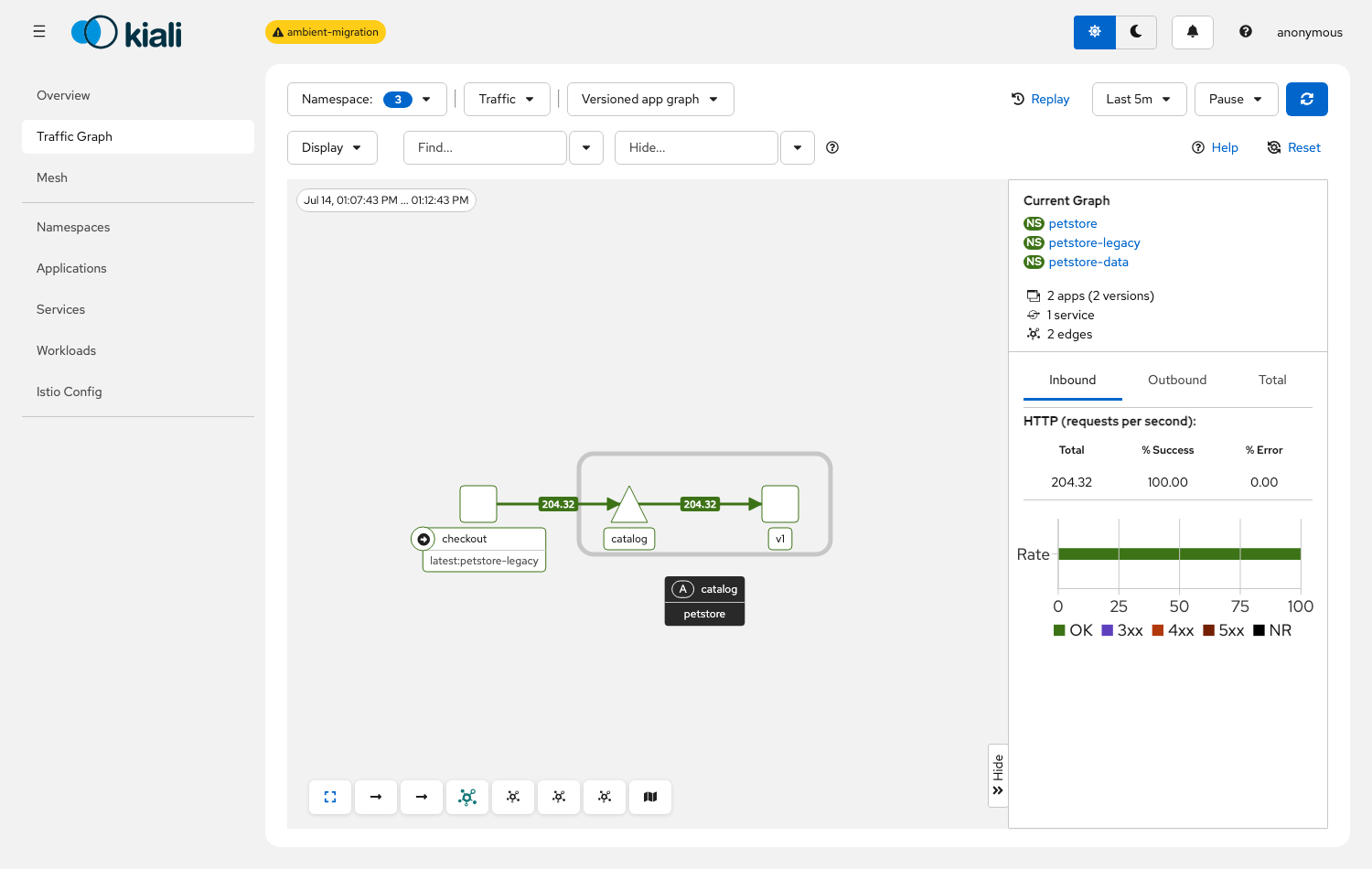
Task: Click the catalog app box label
Action: (x=704, y=589)
